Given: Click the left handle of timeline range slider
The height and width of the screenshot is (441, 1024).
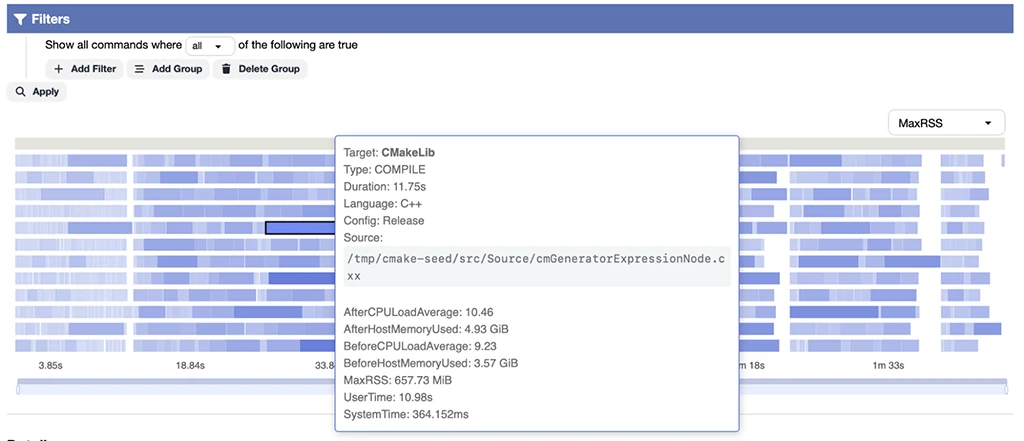Looking at the screenshot, I should [x=18, y=389].
